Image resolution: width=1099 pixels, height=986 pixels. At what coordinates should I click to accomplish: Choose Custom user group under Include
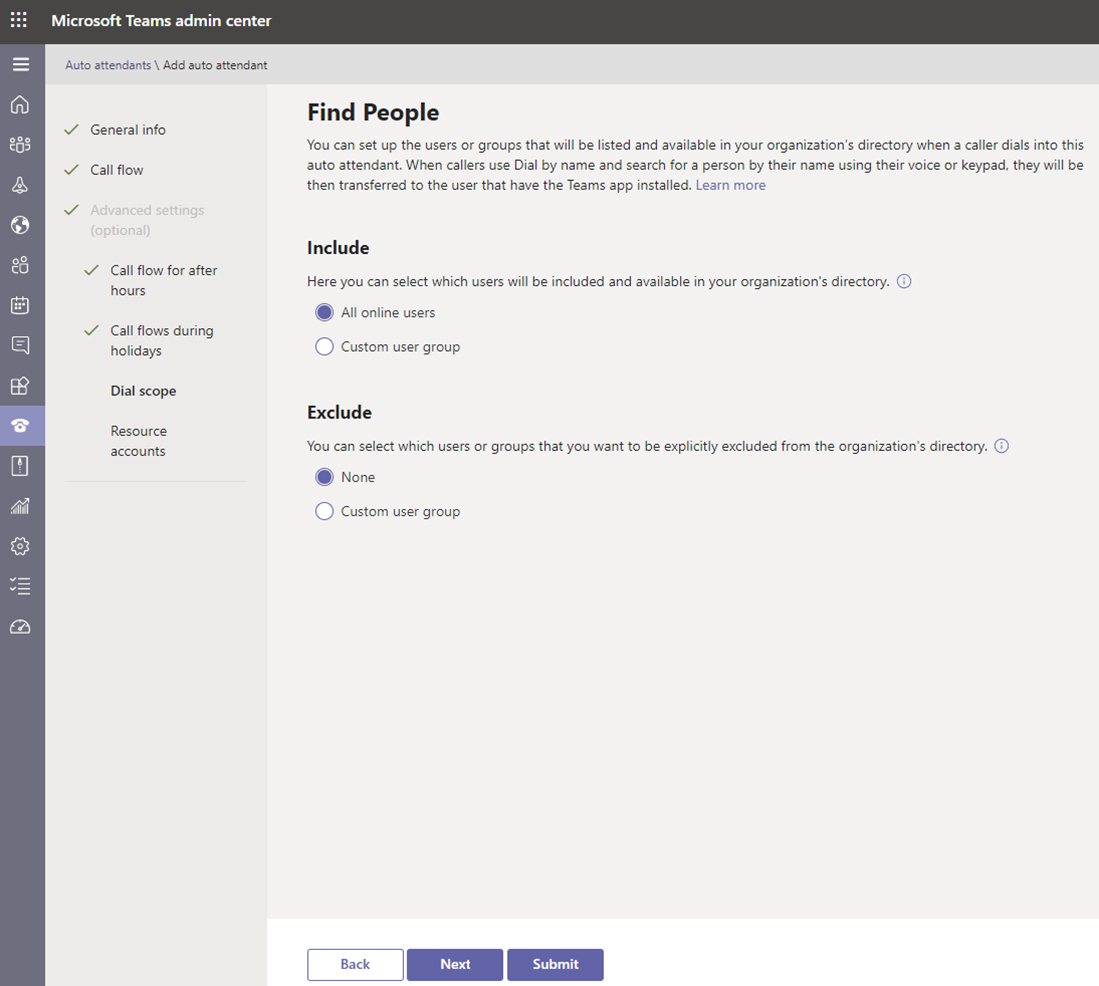click(x=324, y=347)
